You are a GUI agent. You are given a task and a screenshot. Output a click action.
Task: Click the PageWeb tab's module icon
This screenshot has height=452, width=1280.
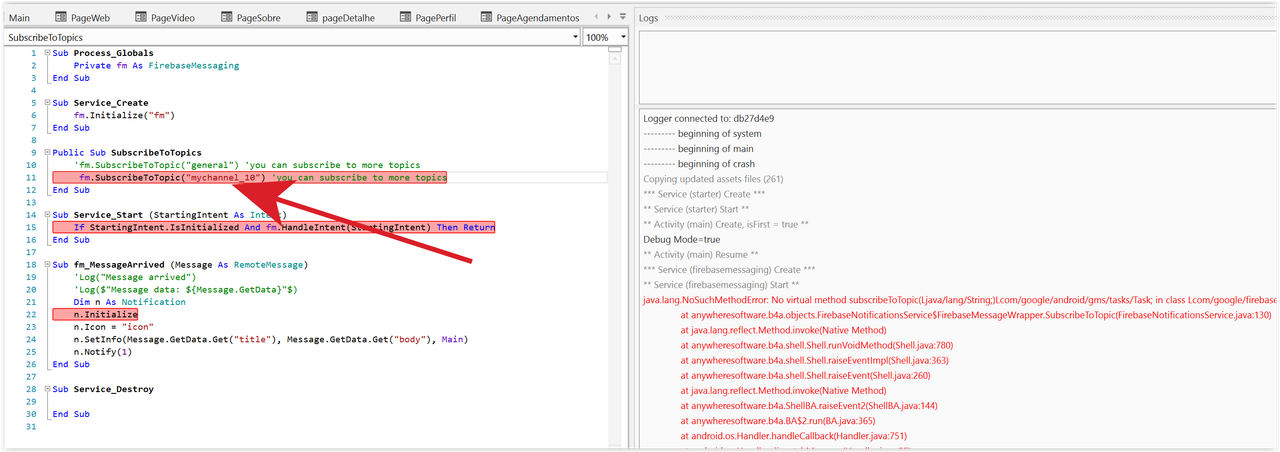coord(61,18)
